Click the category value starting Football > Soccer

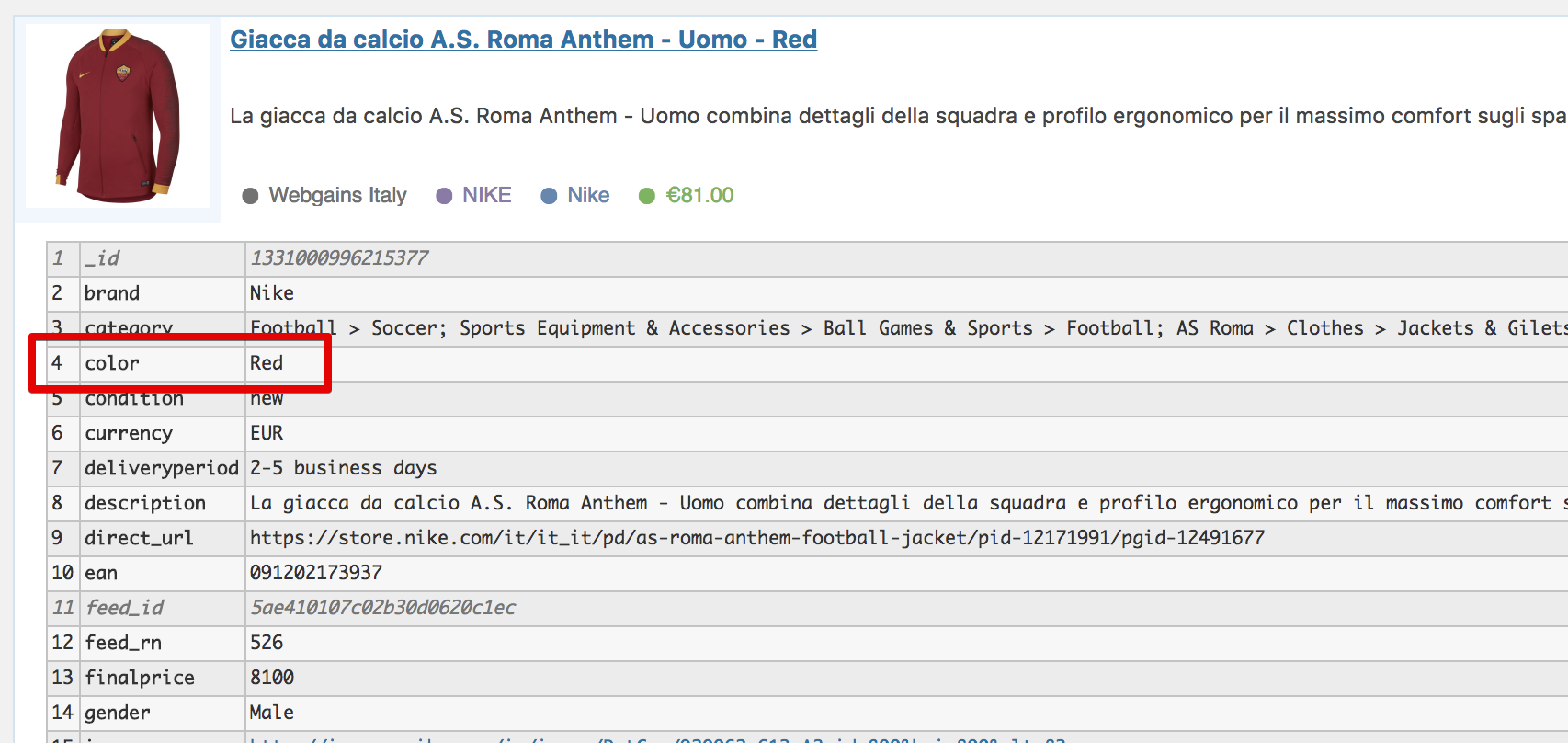click(x=908, y=328)
